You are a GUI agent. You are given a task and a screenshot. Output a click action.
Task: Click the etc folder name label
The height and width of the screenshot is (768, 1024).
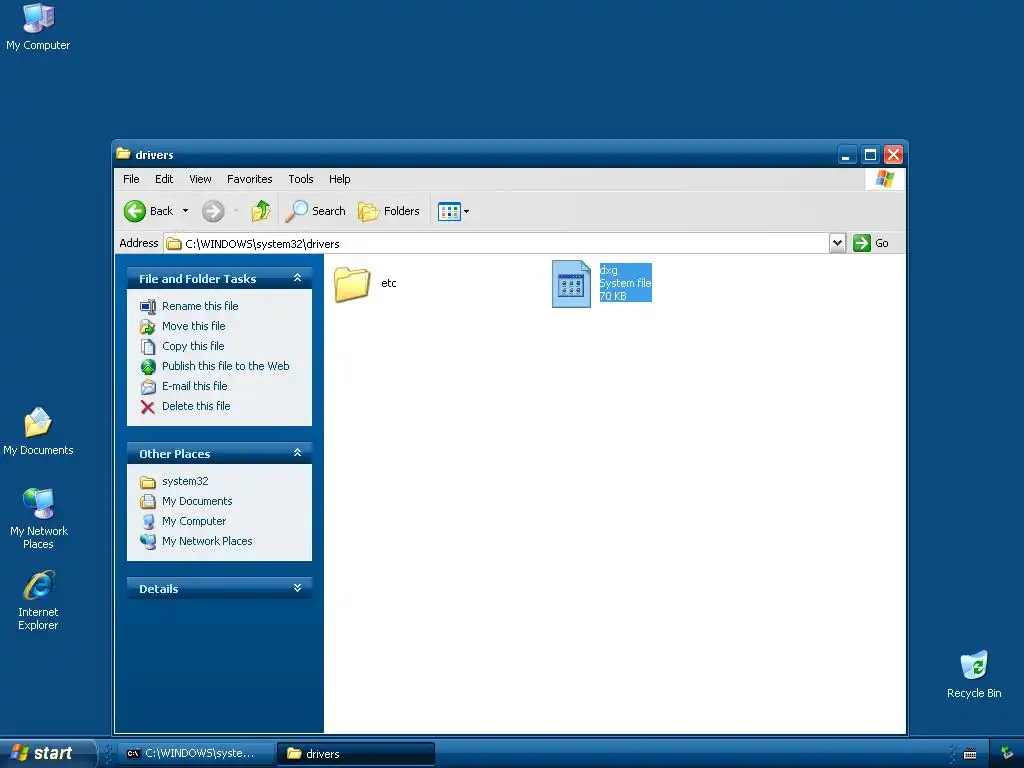[389, 283]
